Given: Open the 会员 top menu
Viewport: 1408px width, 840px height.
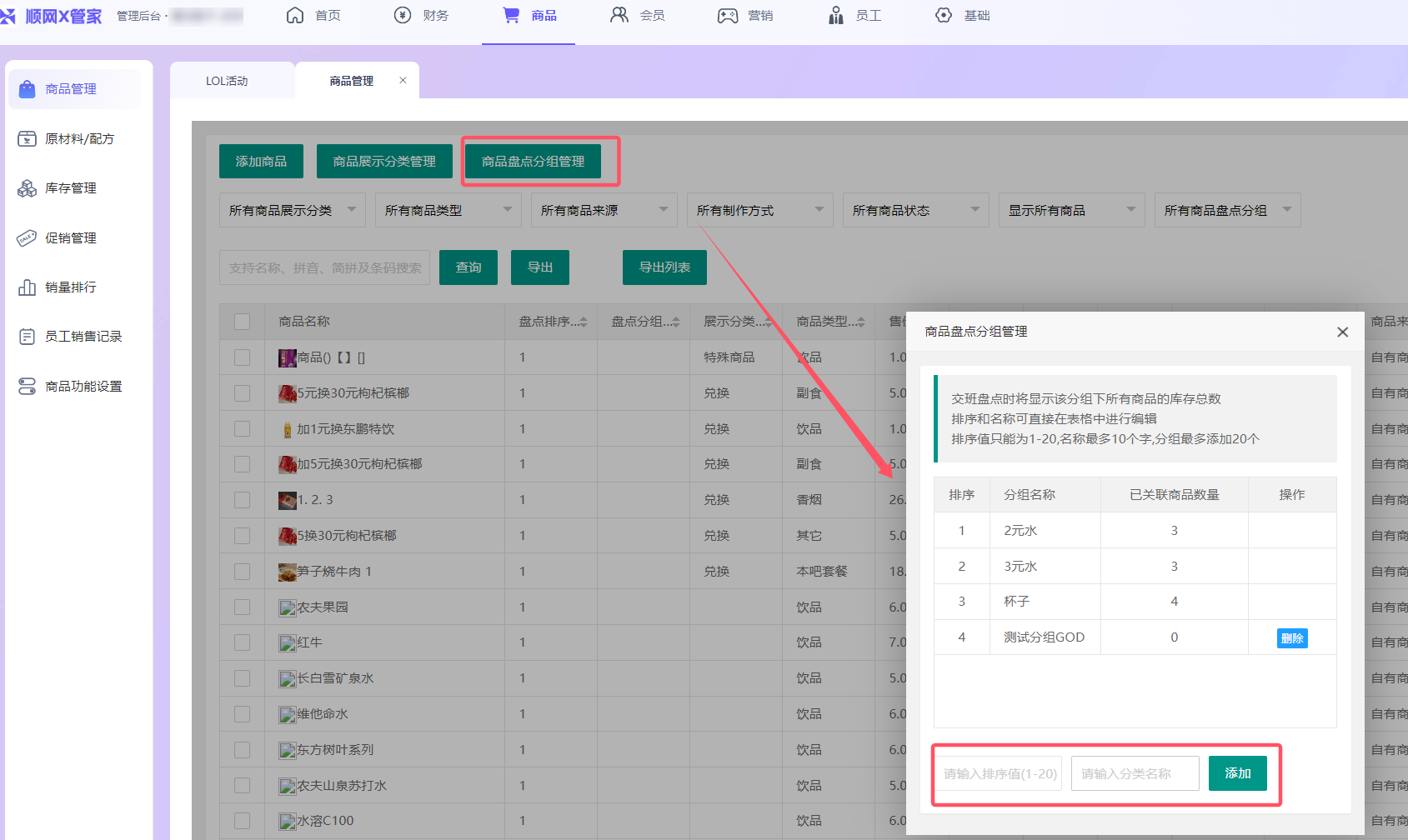Looking at the screenshot, I should pos(638,16).
